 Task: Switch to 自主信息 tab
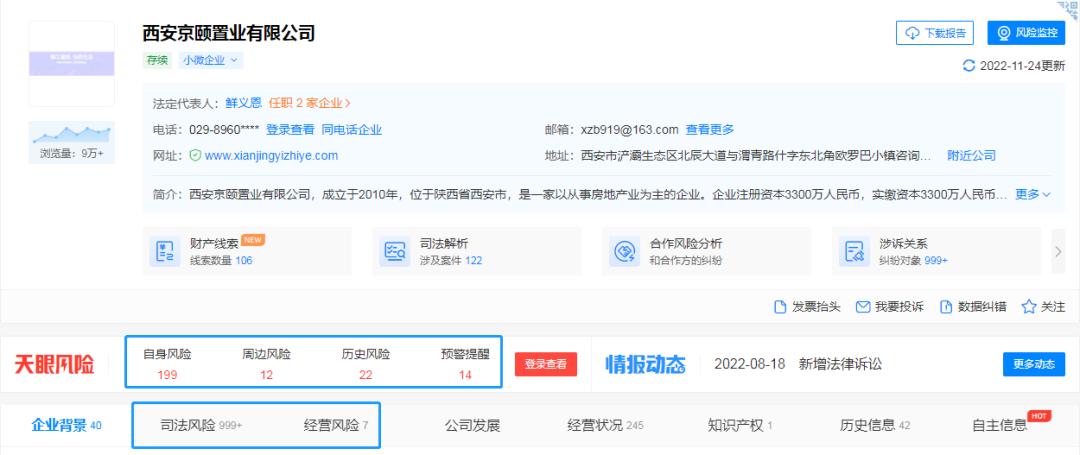pyautogui.click(x=999, y=425)
